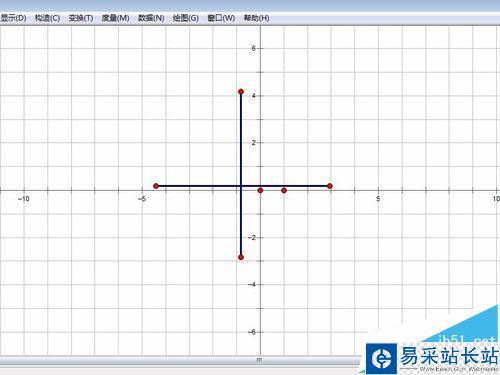Click the horizontal scrollbar grip at the bottom

(x=259, y=360)
